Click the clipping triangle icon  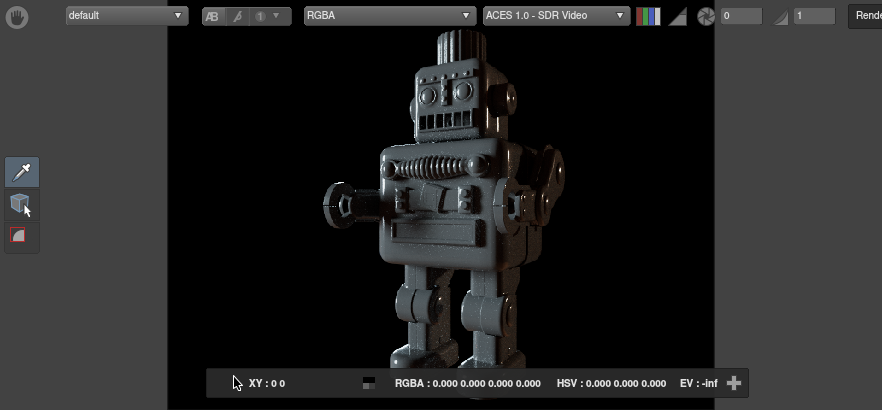pyautogui.click(x=677, y=16)
